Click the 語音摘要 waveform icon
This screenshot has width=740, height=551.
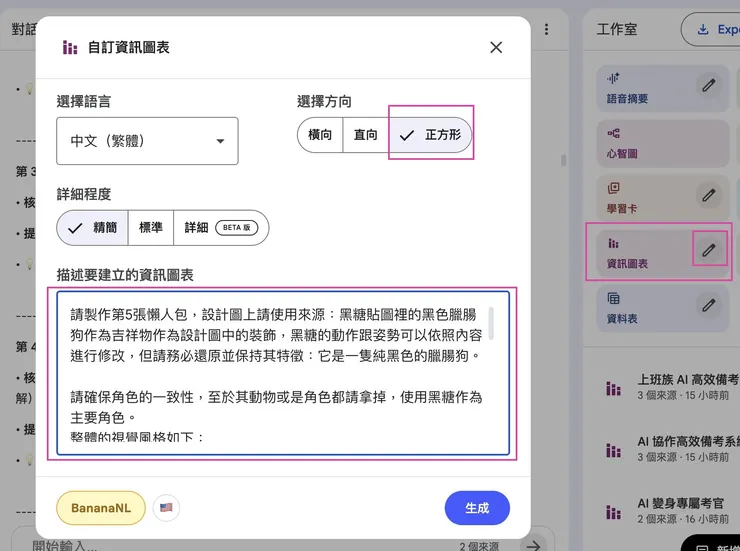click(614, 78)
